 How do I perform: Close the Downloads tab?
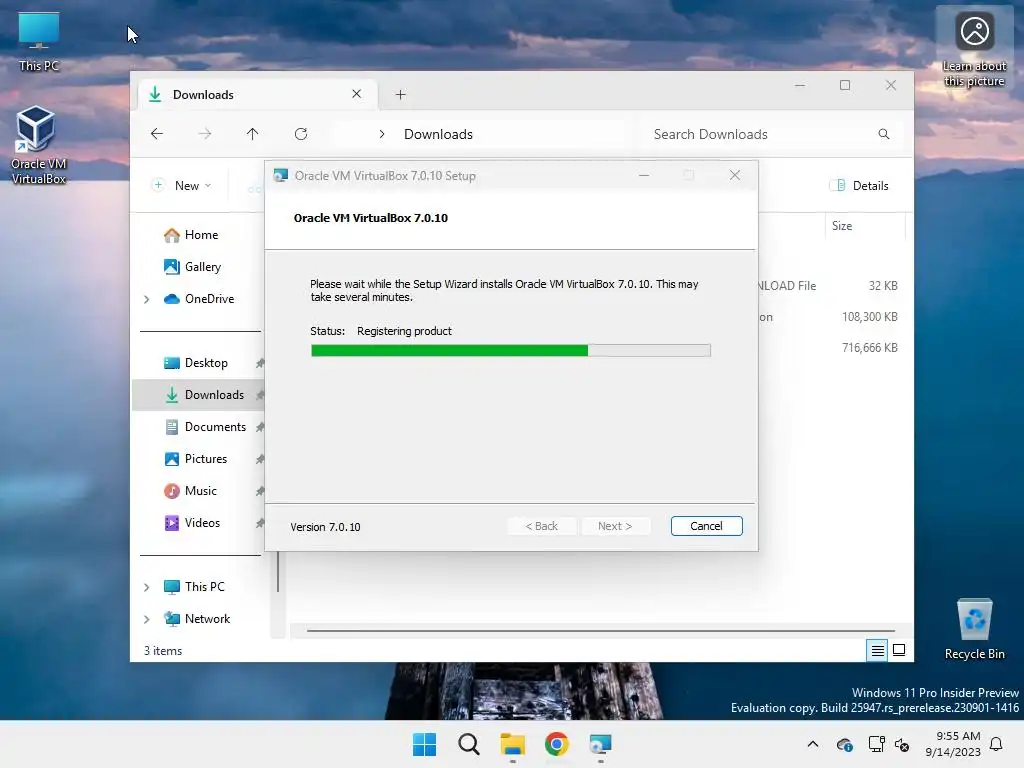357,94
